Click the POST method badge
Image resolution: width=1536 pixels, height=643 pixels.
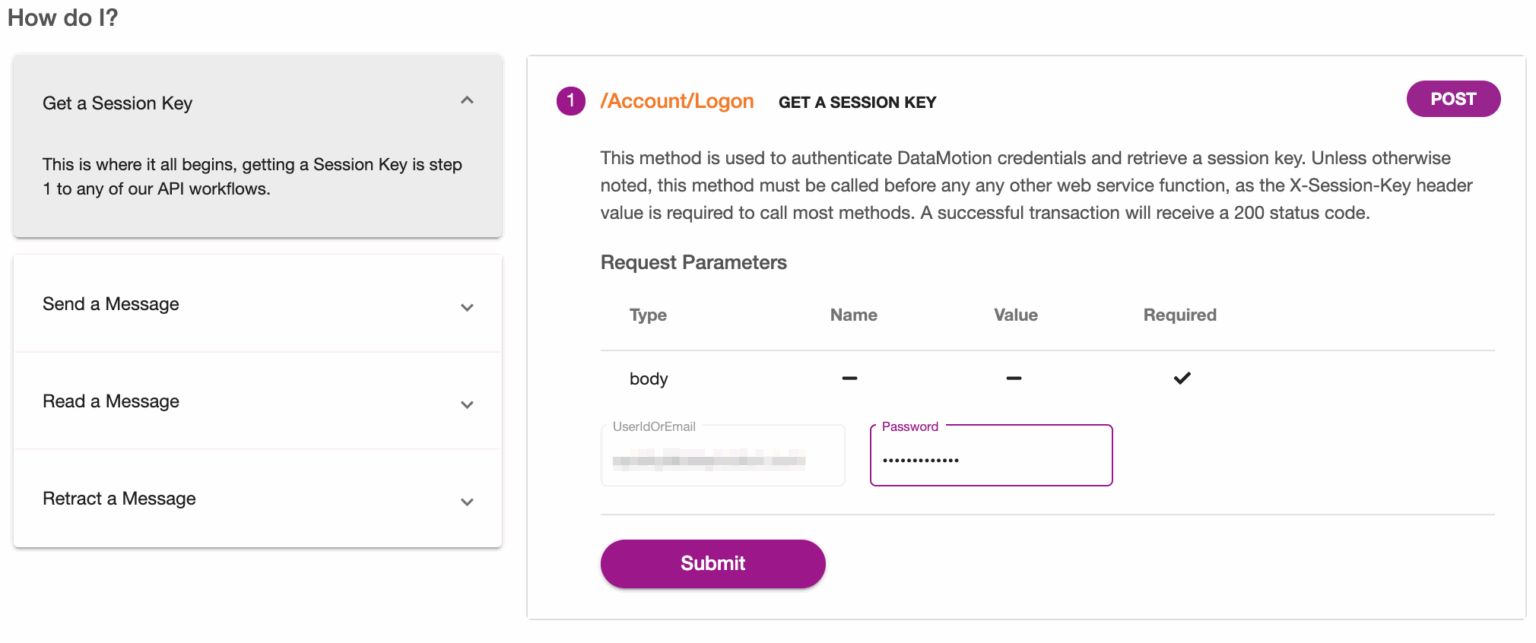point(1453,99)
